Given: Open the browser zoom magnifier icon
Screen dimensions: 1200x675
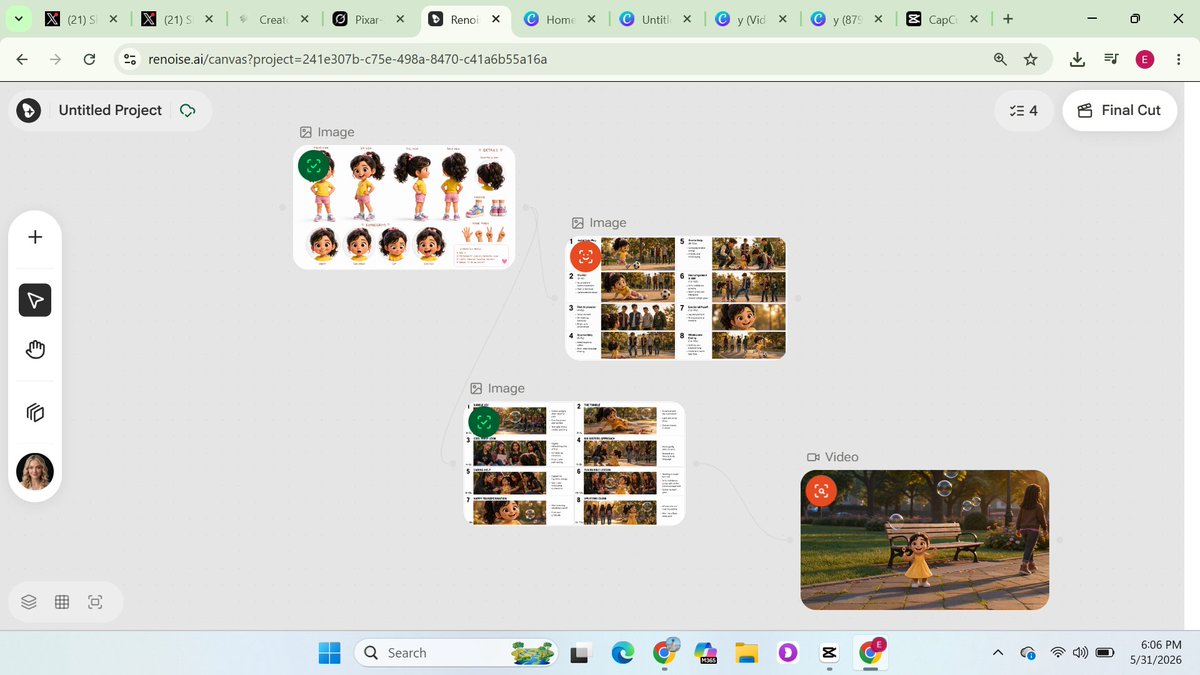Looking at the screenshot, I should [x=1000, y=59].
